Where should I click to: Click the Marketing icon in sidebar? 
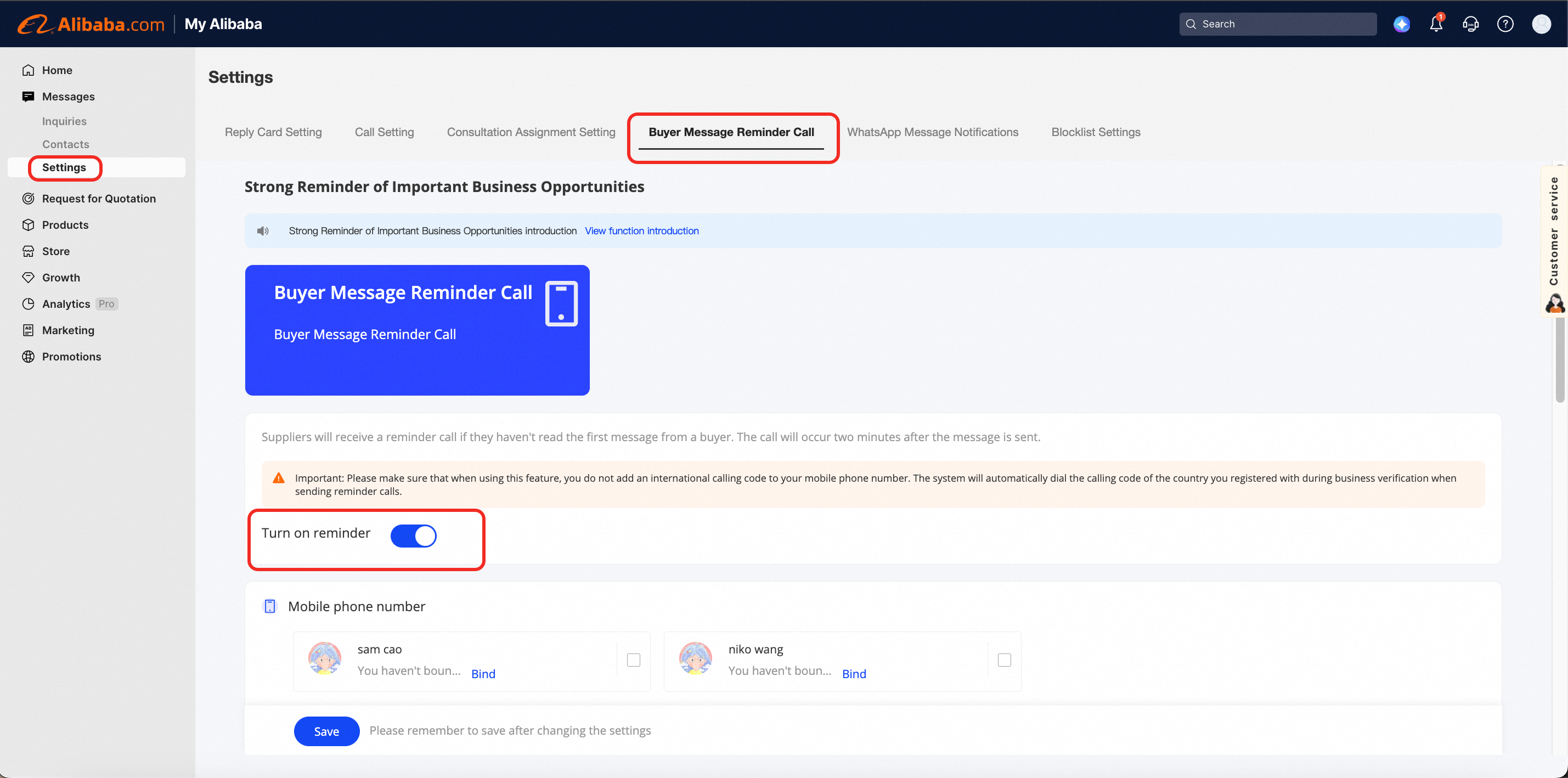pos(28,330)
